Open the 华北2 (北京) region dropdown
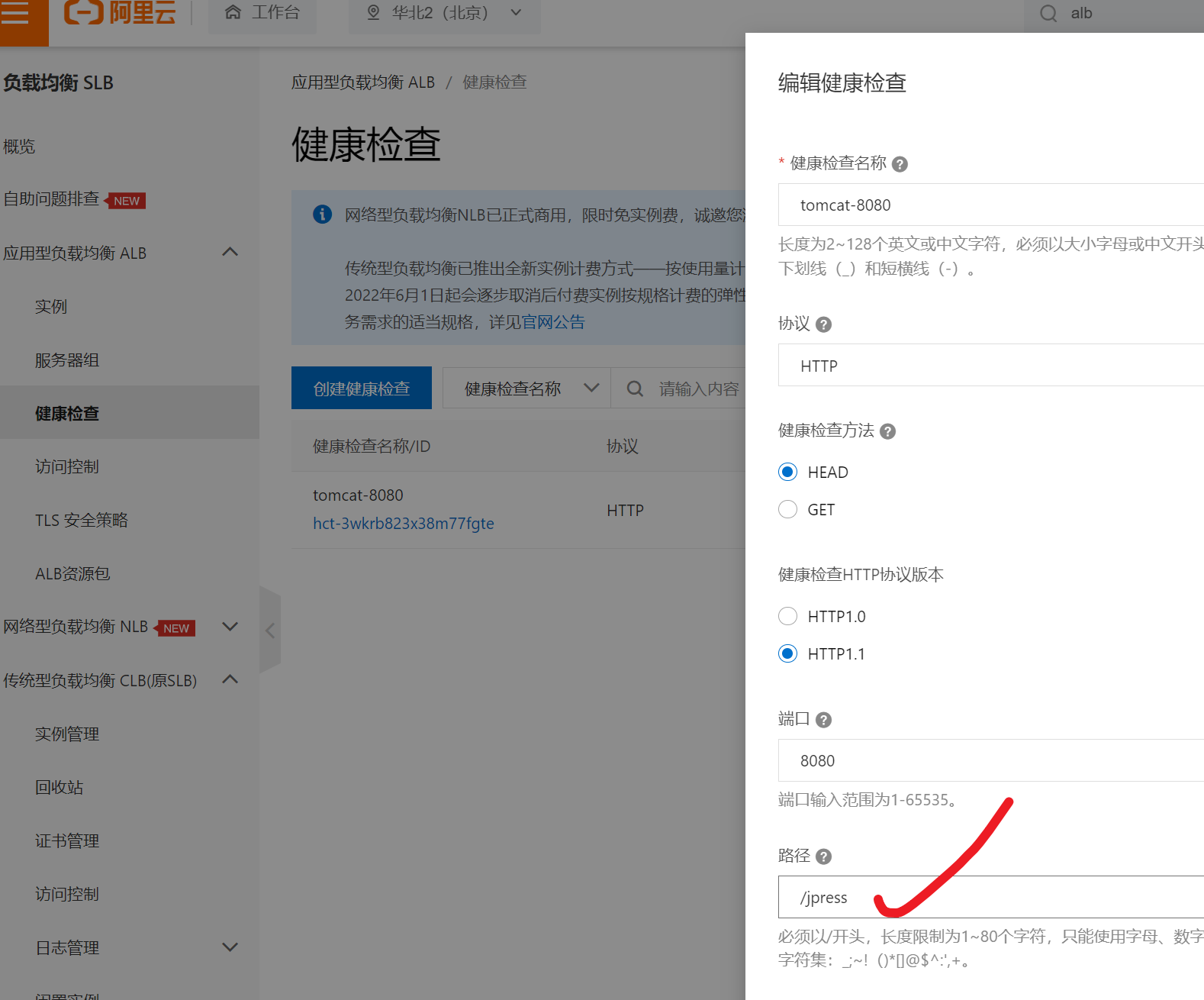This screenshot has height=1000, width=1204. pyautogui.click(x=444, y=13)
